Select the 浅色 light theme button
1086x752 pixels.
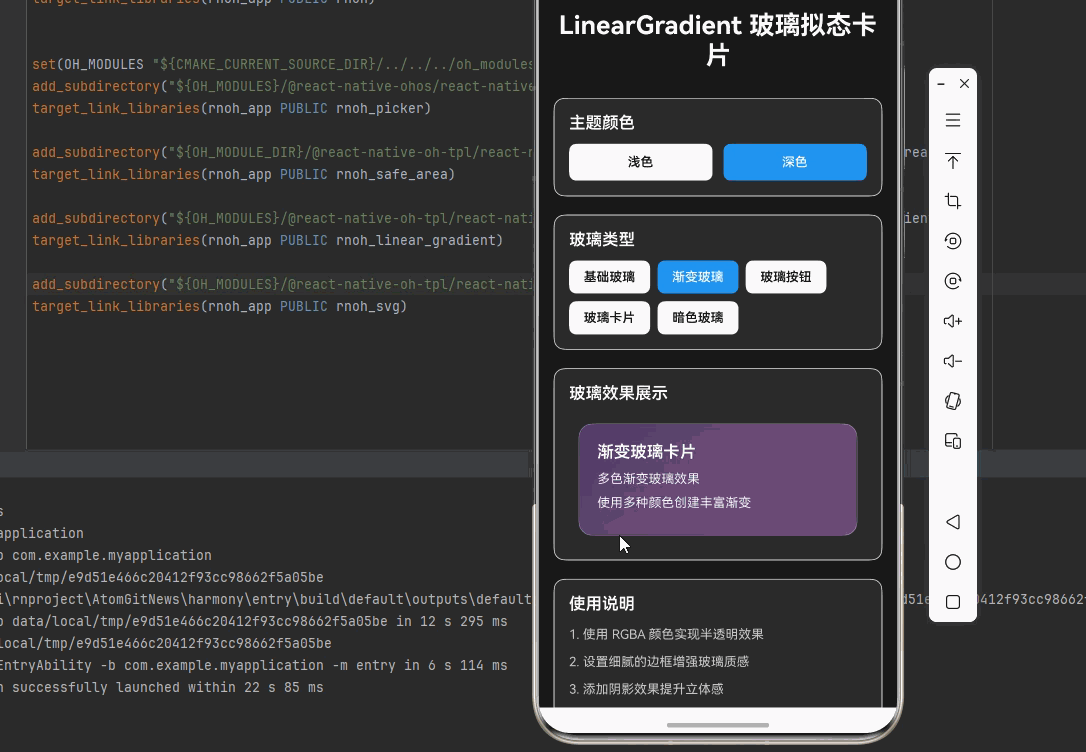pos(641,162)
